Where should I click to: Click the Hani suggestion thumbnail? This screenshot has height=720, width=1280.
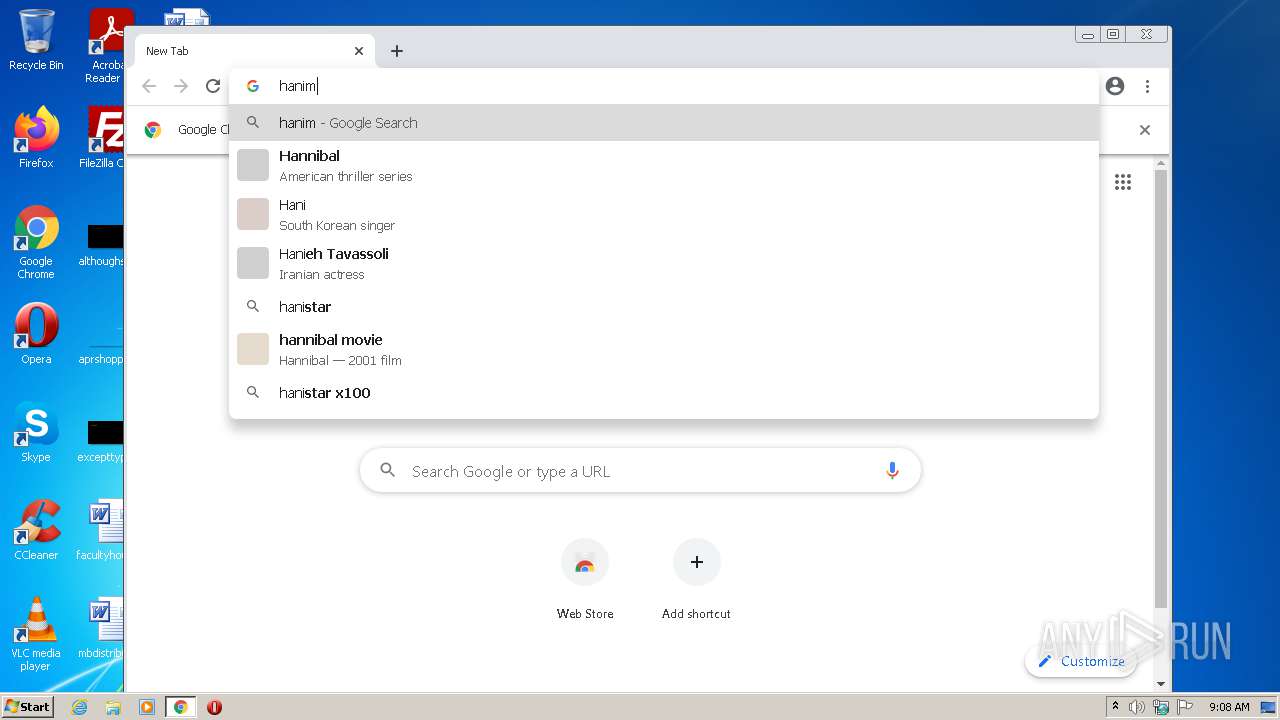click(253, 214)
